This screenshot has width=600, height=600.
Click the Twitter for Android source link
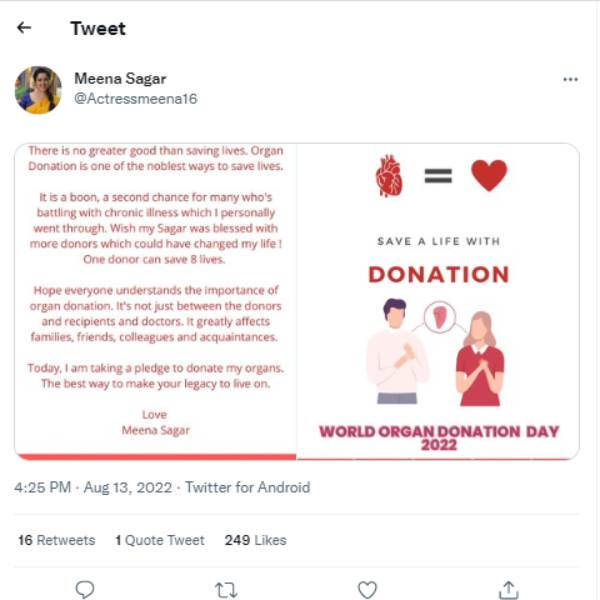point(247,488)
